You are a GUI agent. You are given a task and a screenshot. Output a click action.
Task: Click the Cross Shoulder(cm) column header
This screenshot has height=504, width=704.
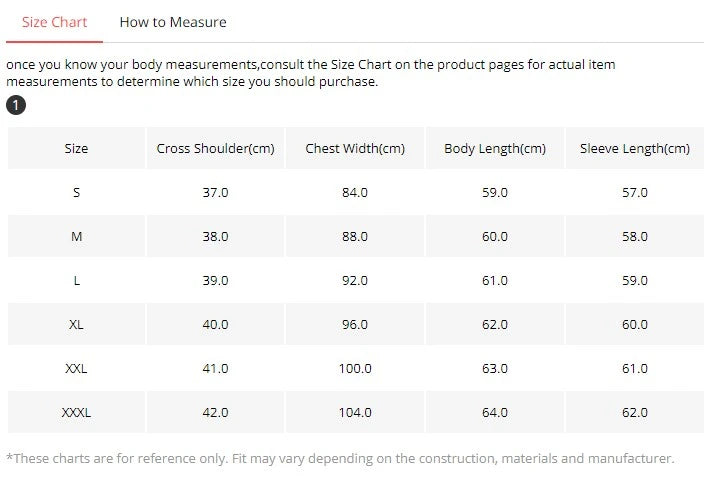tap(216, 148)
